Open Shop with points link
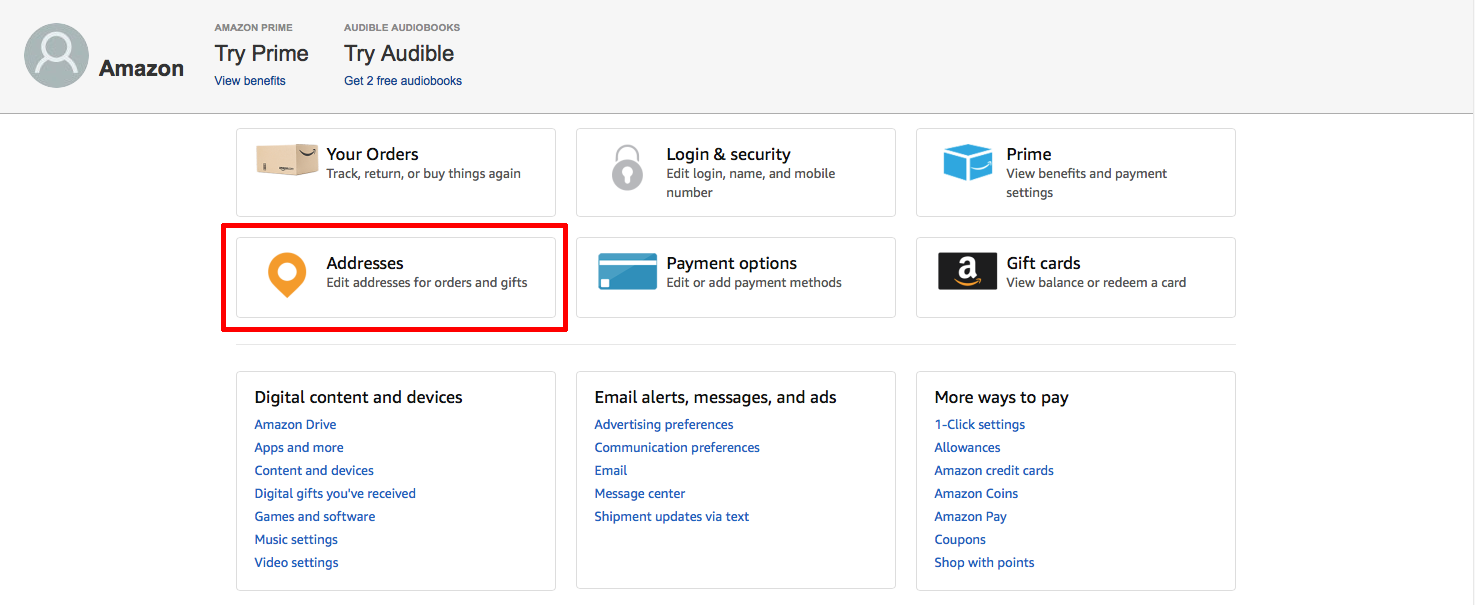1475x605 pixels. click(984, 563)
